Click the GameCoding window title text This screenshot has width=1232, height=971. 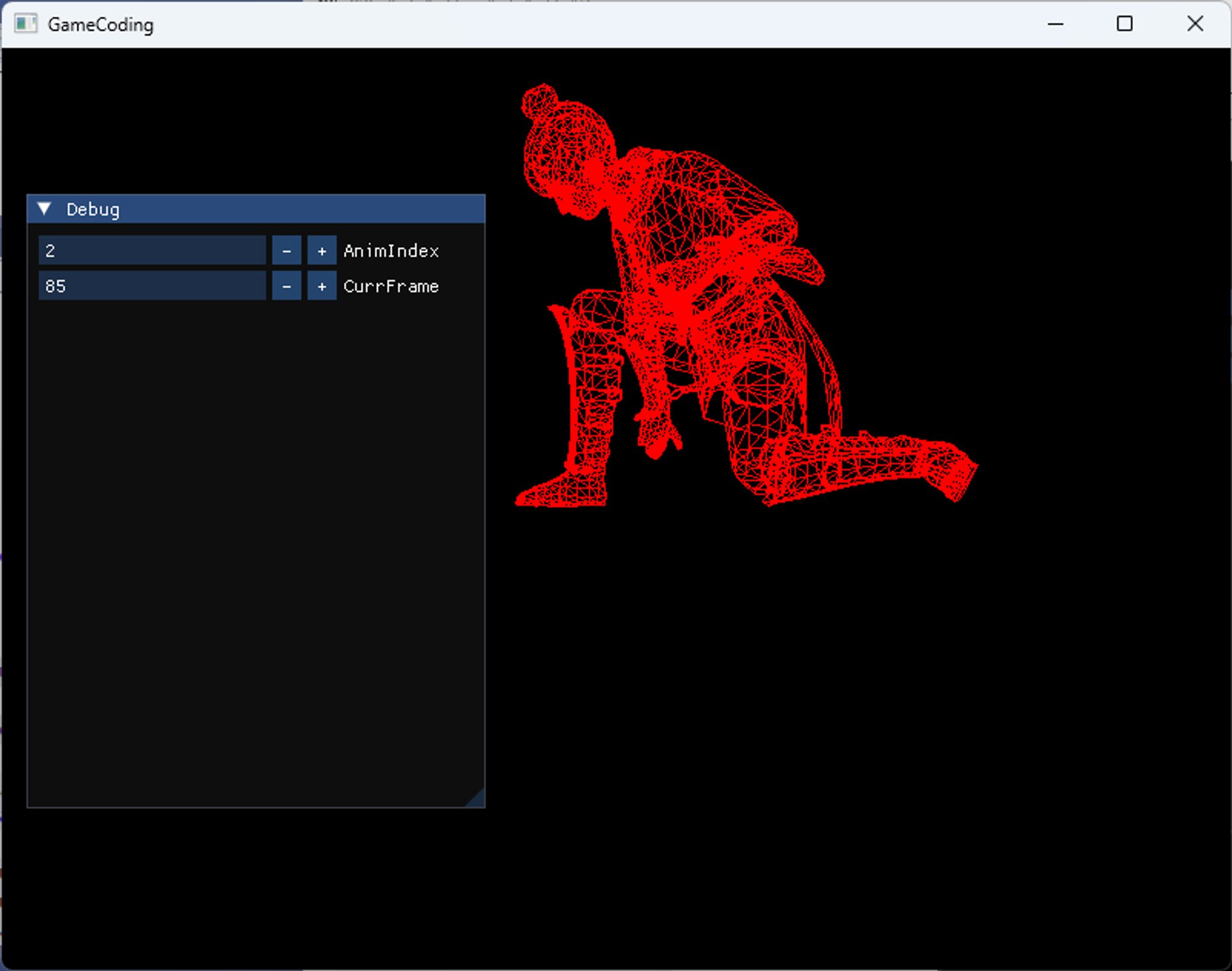(x=101, y=25)
